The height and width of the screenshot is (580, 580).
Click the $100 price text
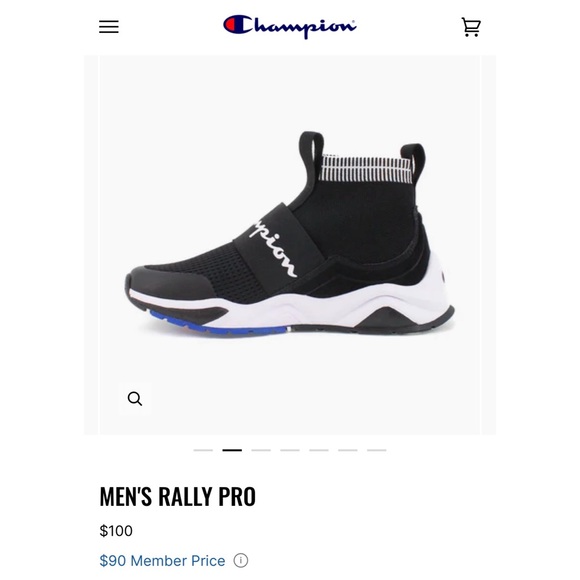coord(116,531)
